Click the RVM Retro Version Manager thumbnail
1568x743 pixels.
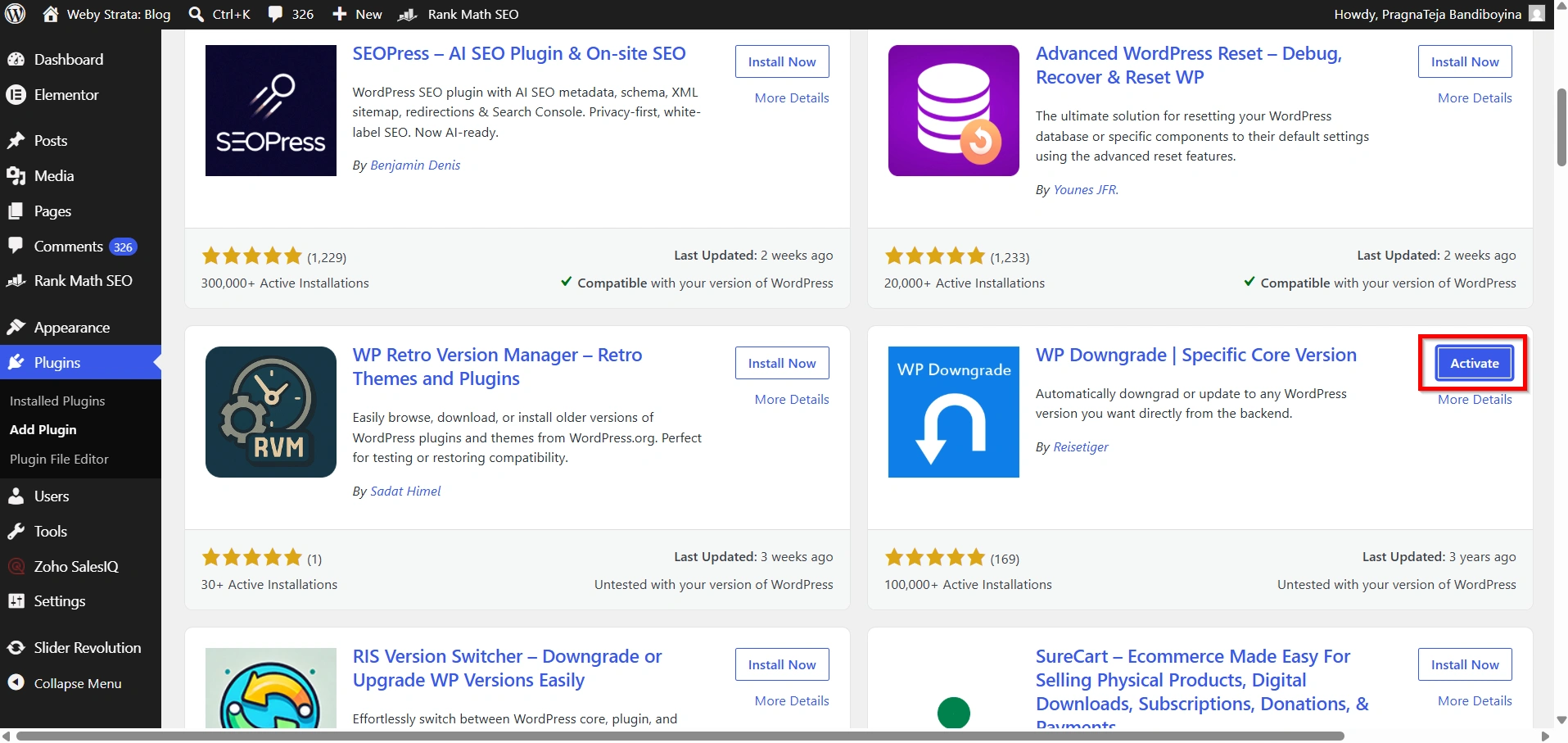(x=271, y=412)
